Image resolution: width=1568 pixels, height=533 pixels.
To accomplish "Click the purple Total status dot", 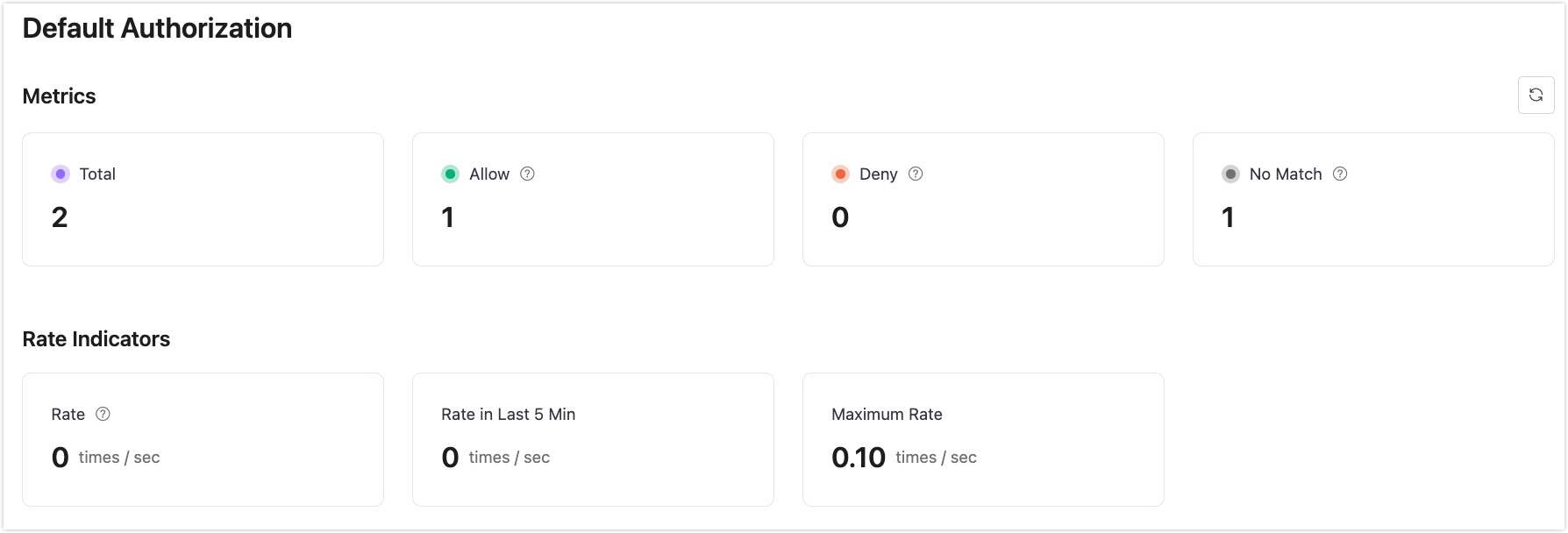I will [61, 174].
